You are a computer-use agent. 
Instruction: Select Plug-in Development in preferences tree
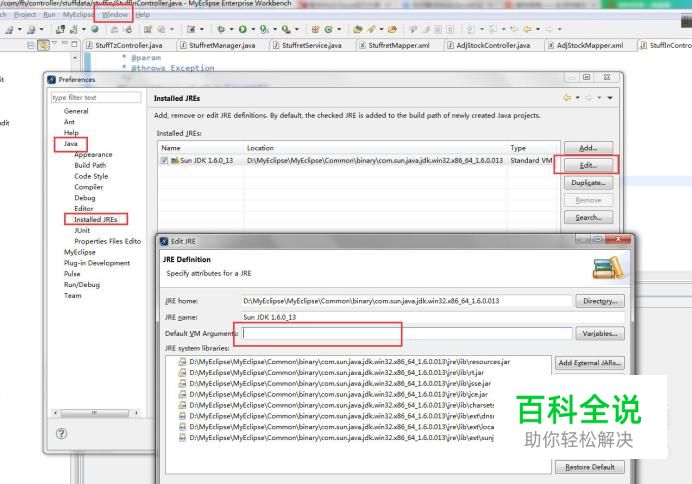tap(97, 263)
